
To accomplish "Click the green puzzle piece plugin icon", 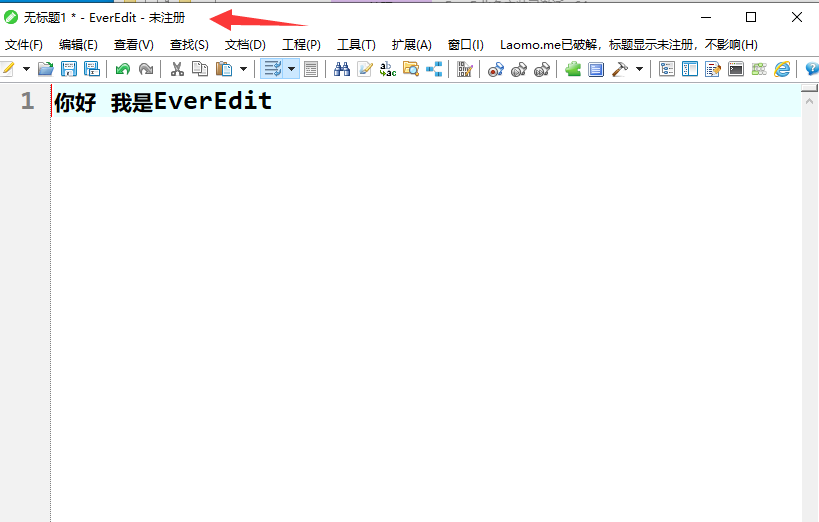I will click(573, 69).
